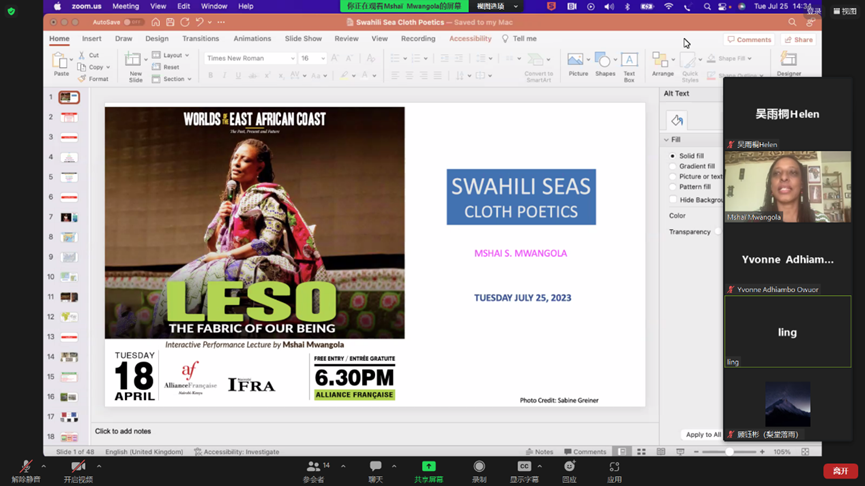Open the Designer pane

tap(788, 62)
